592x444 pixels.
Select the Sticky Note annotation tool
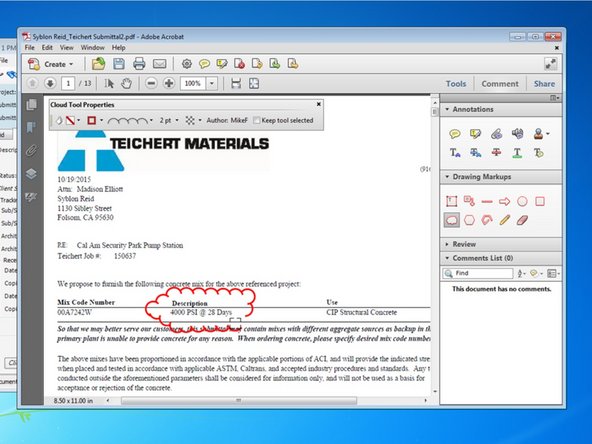(455, 134)
